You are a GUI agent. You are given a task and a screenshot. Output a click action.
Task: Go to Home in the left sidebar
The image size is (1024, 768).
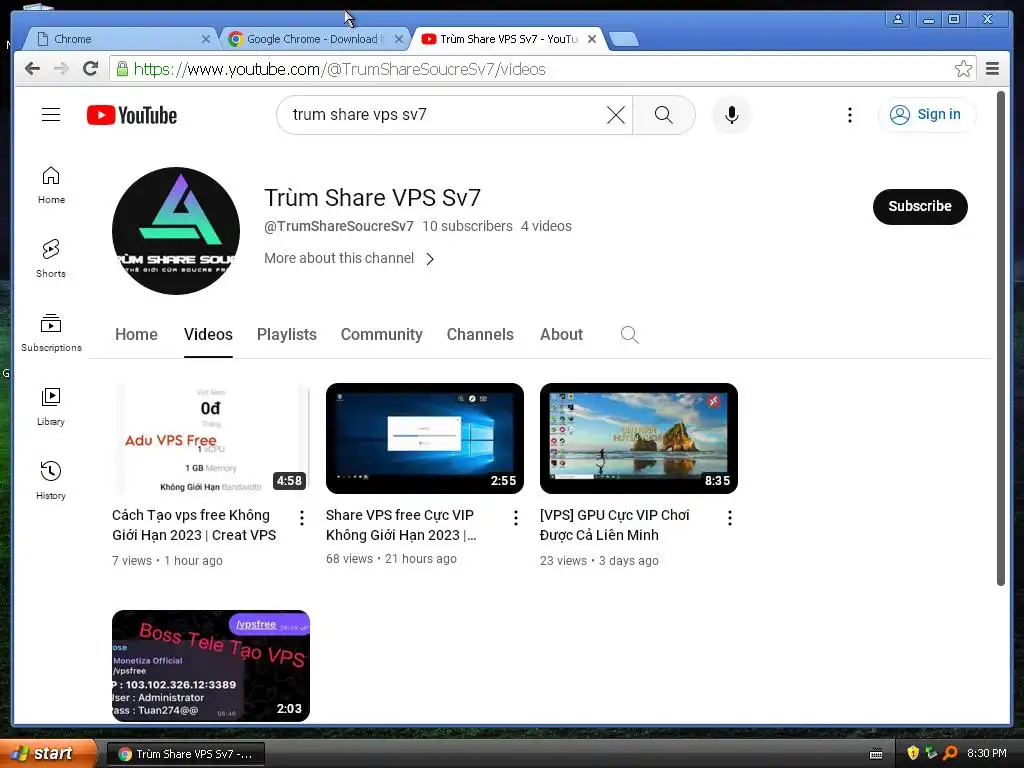click(x=51, y=185)
